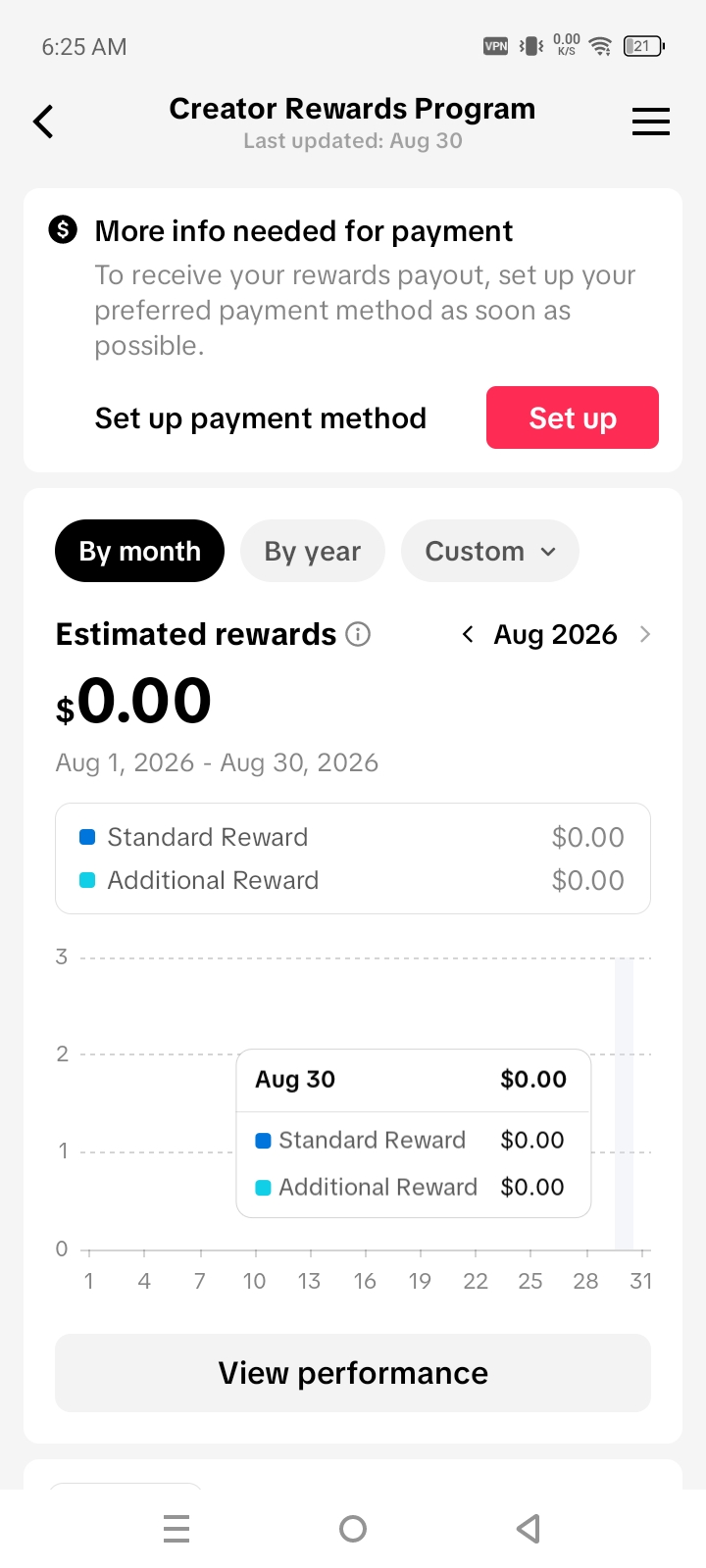Open the Aug 2026 month selector
The image size is (706, 1568).
(x=556, y=634)
